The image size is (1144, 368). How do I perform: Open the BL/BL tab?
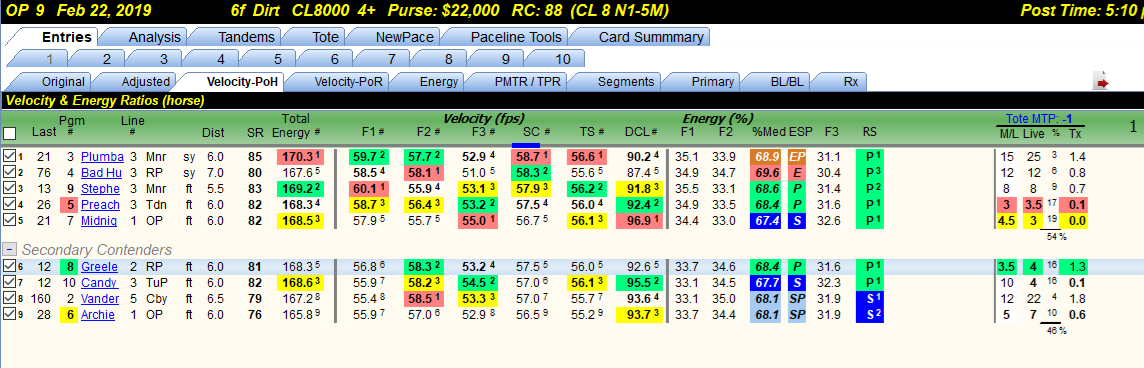pyautogui.click(x=787, y=82)
